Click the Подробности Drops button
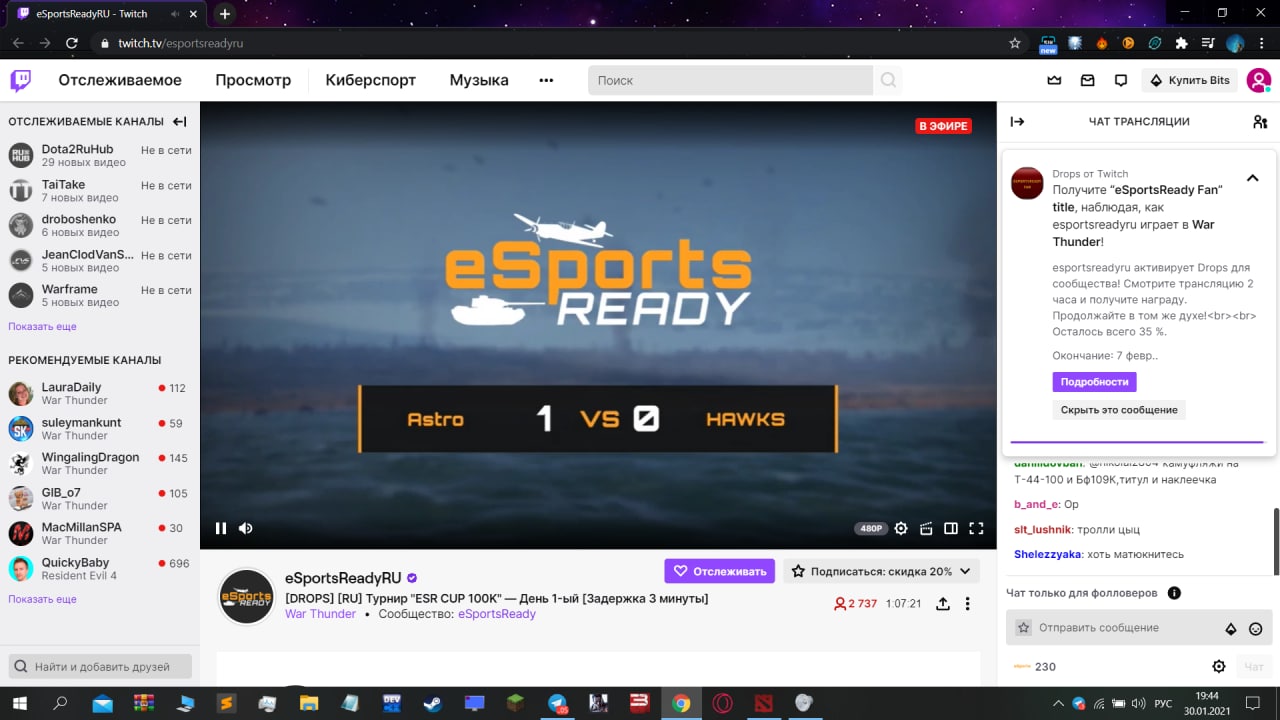1280x720 pixels. point(1094,382)
